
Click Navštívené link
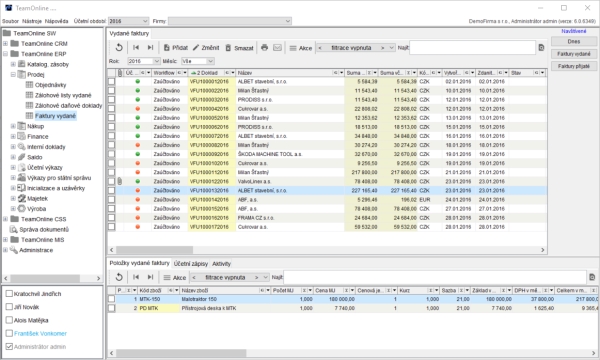[x=574, y=31]
